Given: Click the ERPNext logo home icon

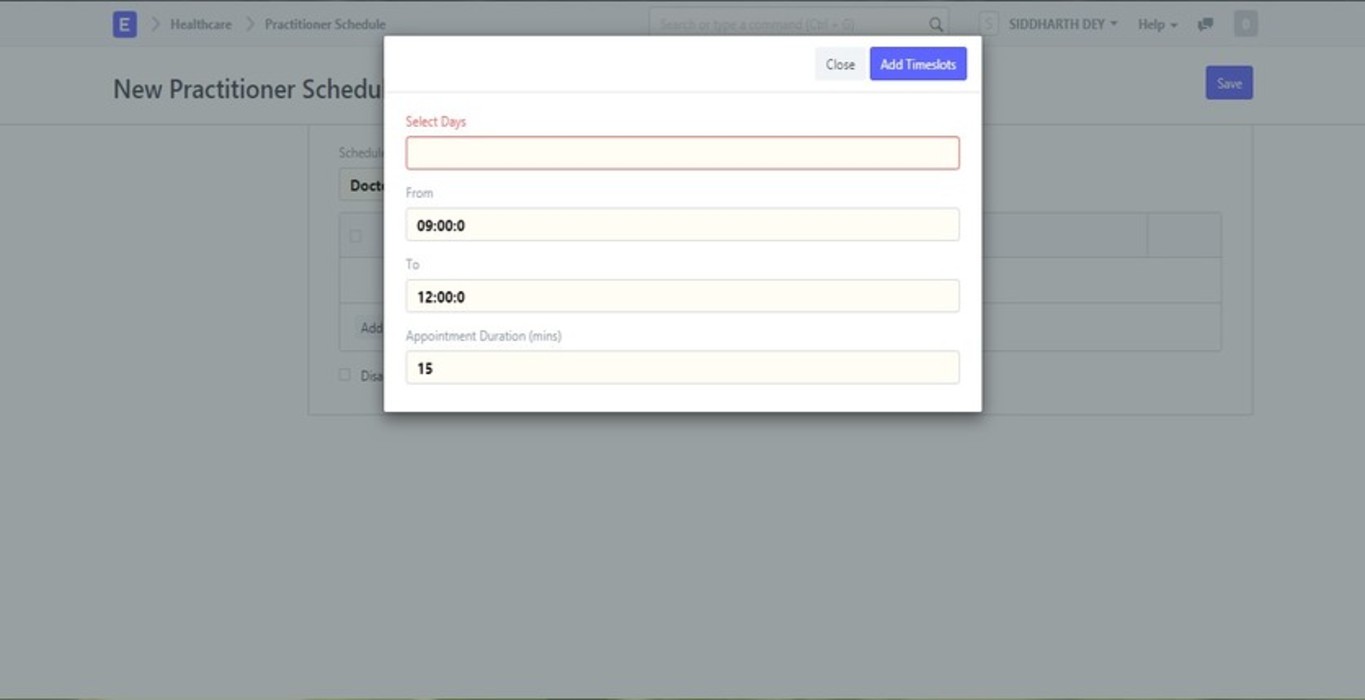Looking at the screenshot, I should [x=124, y=24].
